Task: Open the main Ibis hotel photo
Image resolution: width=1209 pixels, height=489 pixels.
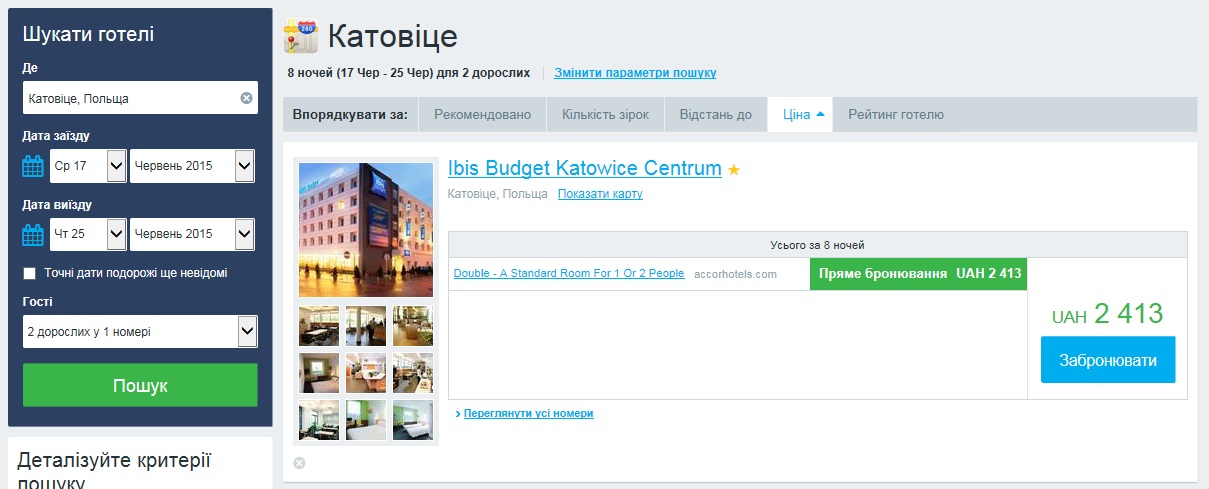Action: click(366, 230)
